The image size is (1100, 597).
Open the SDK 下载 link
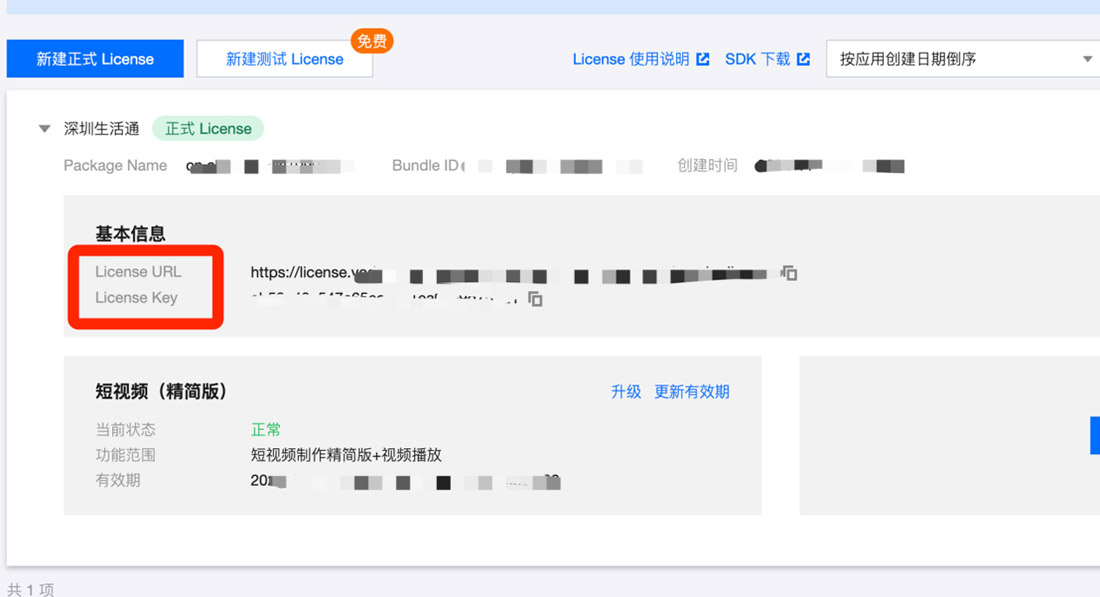(757, 59)
